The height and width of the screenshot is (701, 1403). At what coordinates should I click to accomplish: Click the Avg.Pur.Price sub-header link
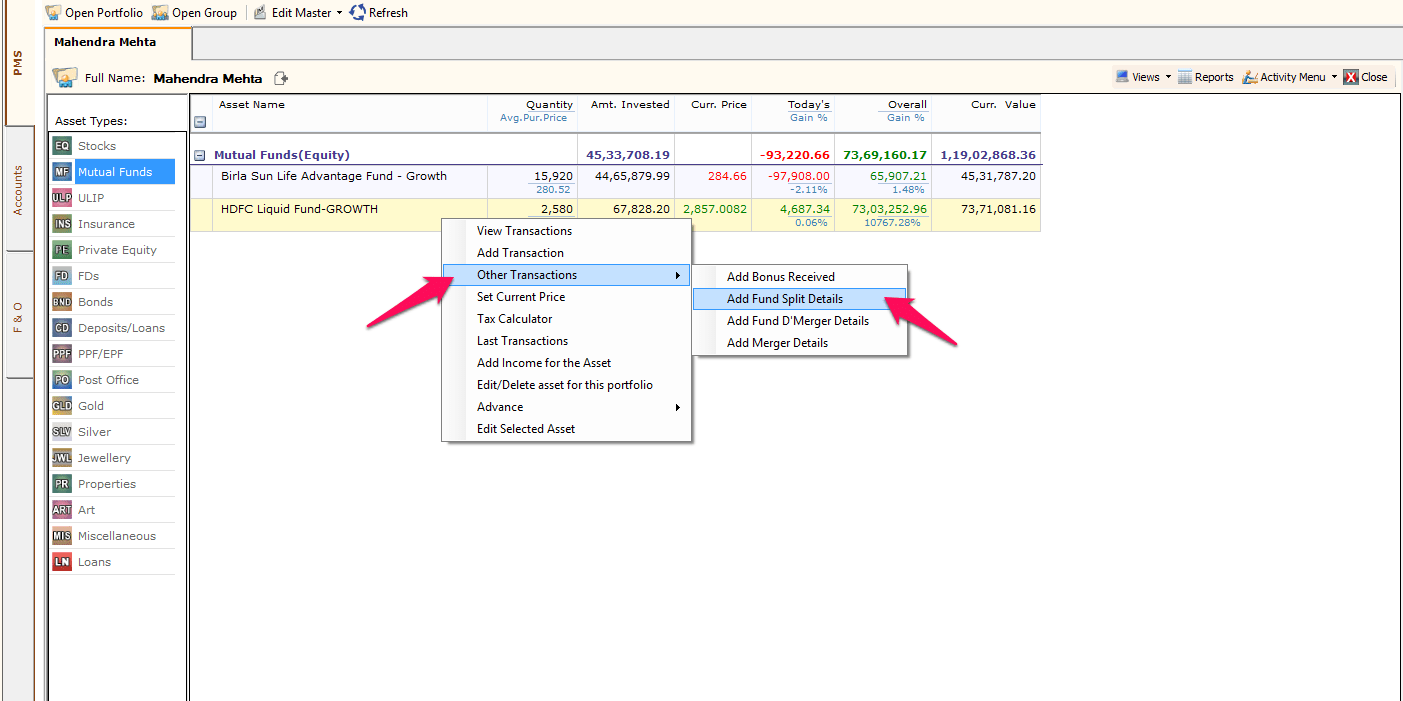coord(533,118)
